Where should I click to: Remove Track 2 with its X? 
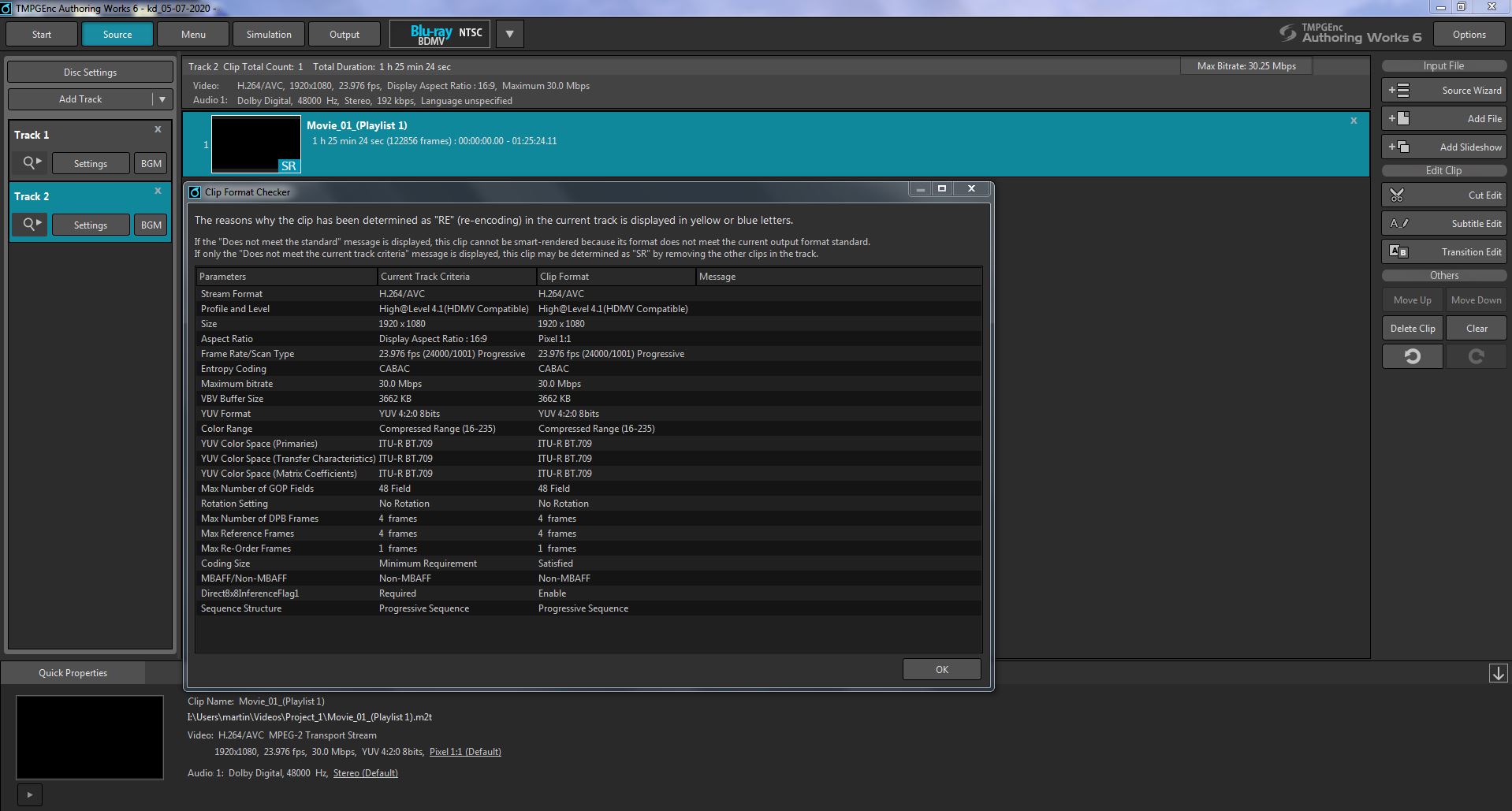(158, 191)
